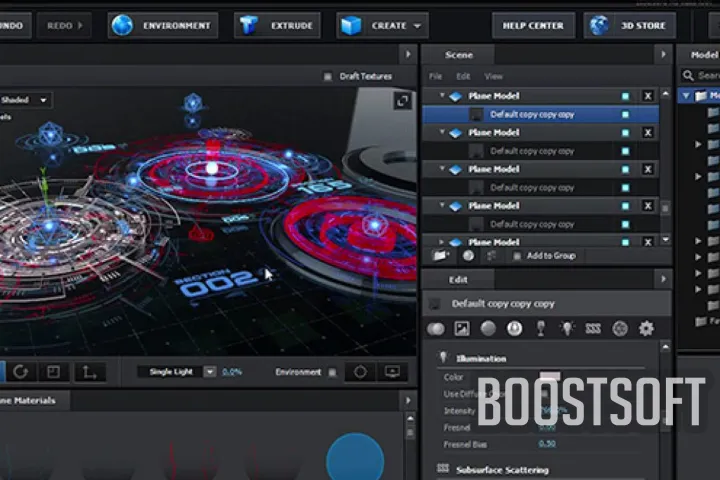Click the Environment button
Screen dimensions: 720x480
pos(163,25)
